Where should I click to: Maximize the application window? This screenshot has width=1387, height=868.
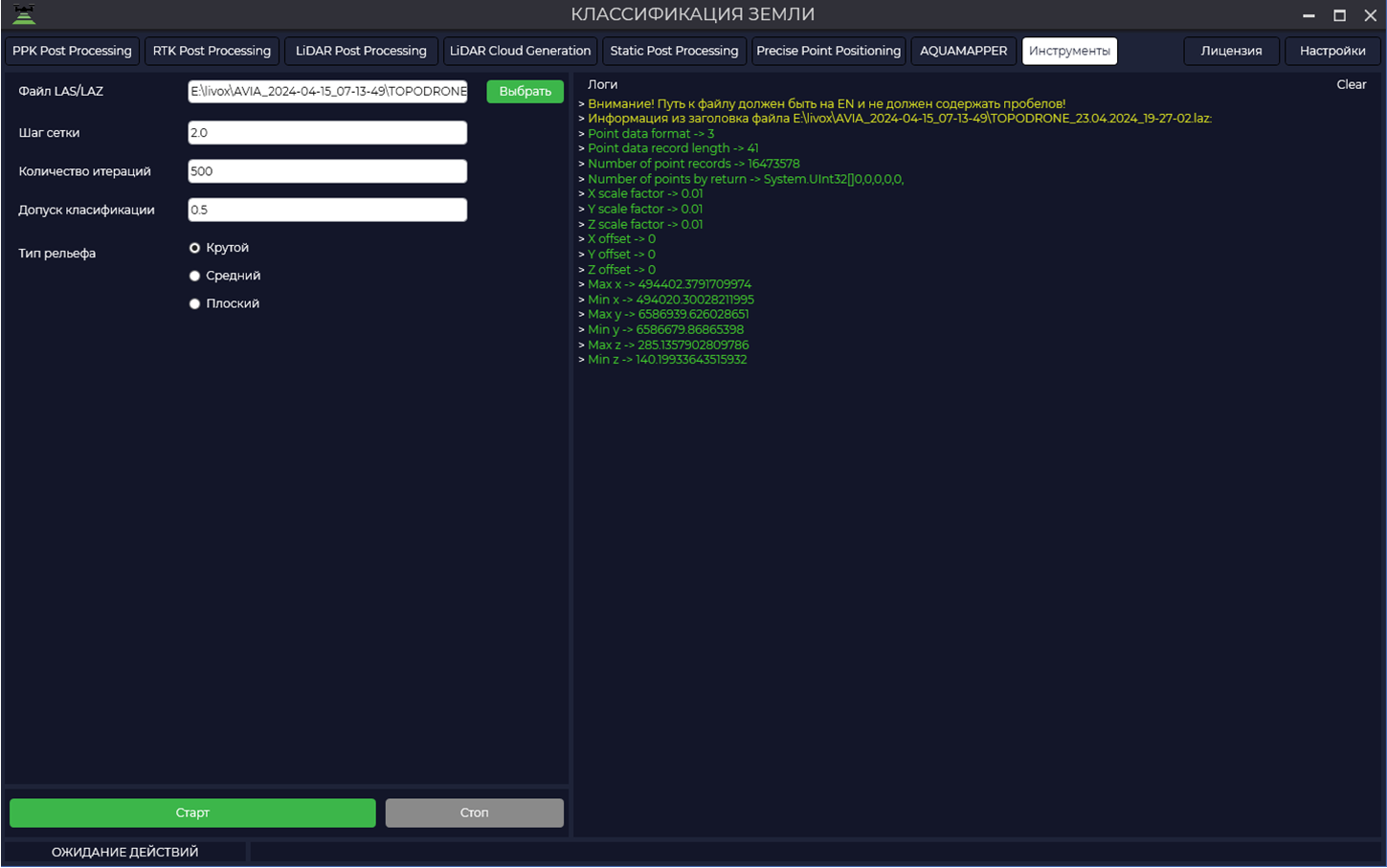pyautogui.click(x=1339, y=15)
